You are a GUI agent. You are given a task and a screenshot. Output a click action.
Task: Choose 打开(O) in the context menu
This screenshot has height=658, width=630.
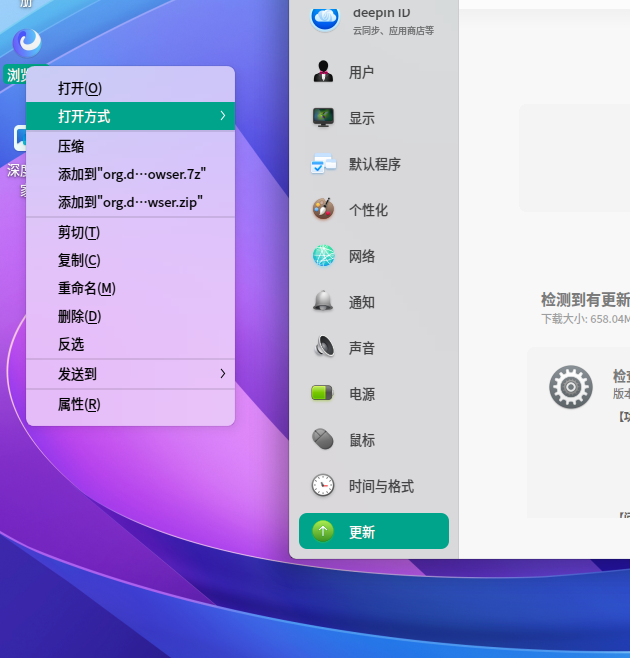click(x=130, y=89)
